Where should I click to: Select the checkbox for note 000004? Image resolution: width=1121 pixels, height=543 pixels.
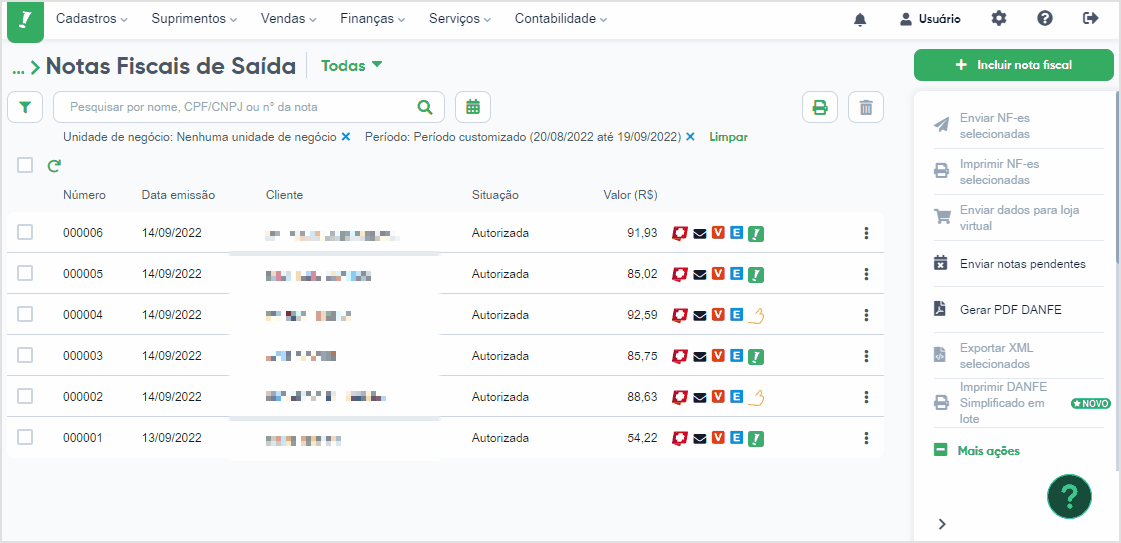(25, 314)
